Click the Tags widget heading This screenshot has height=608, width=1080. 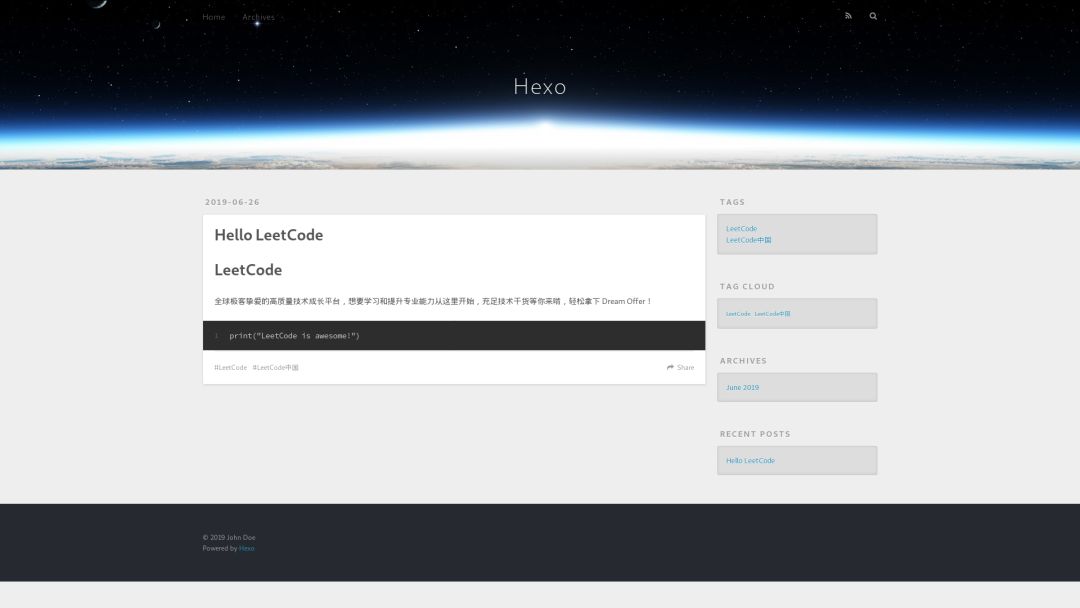tap(732, 202)
